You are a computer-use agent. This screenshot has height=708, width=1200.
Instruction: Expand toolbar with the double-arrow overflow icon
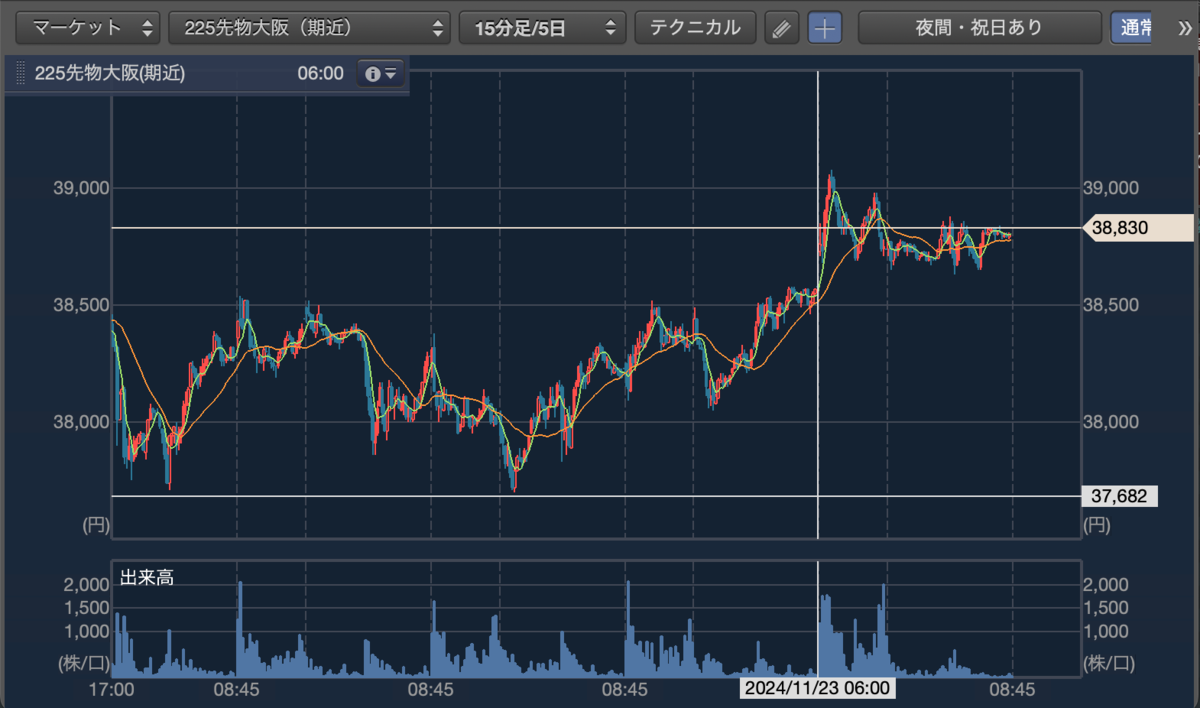pos(1186,28)
